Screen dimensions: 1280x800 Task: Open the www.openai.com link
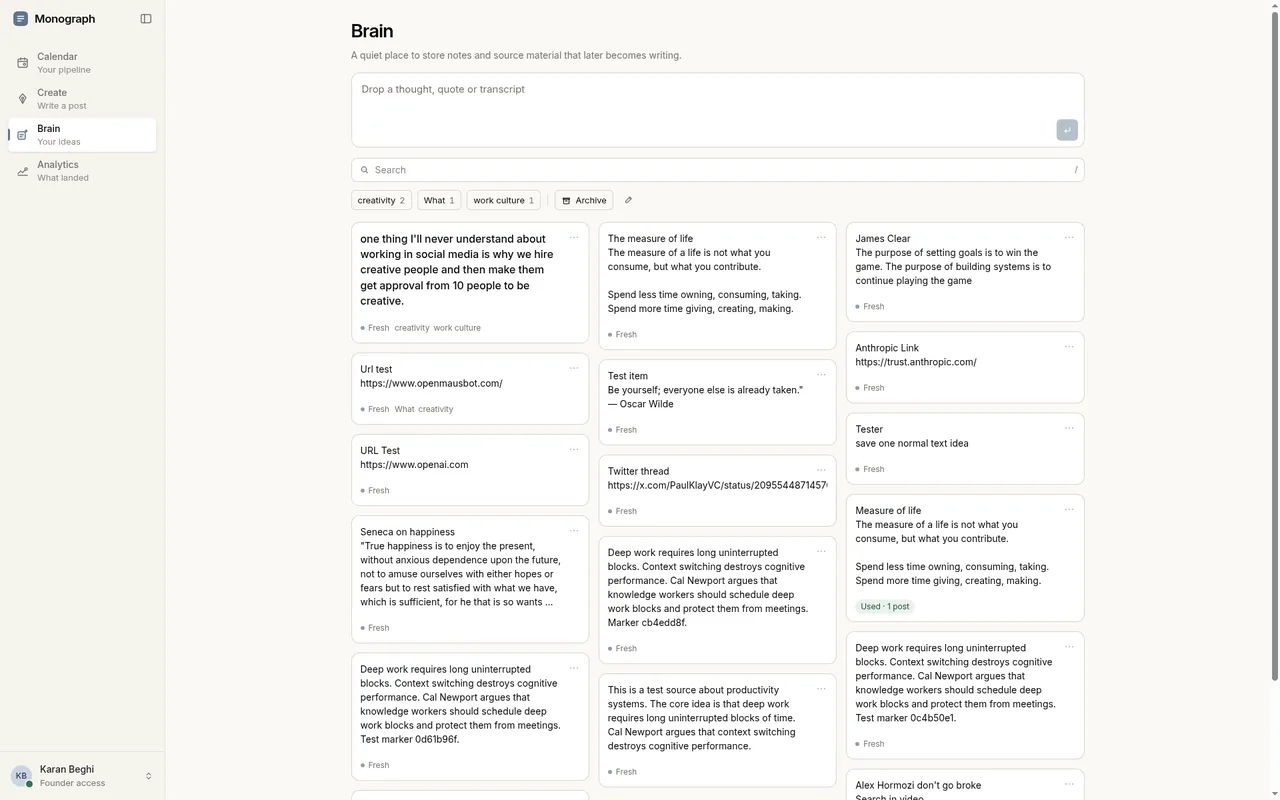click(414, 465)
